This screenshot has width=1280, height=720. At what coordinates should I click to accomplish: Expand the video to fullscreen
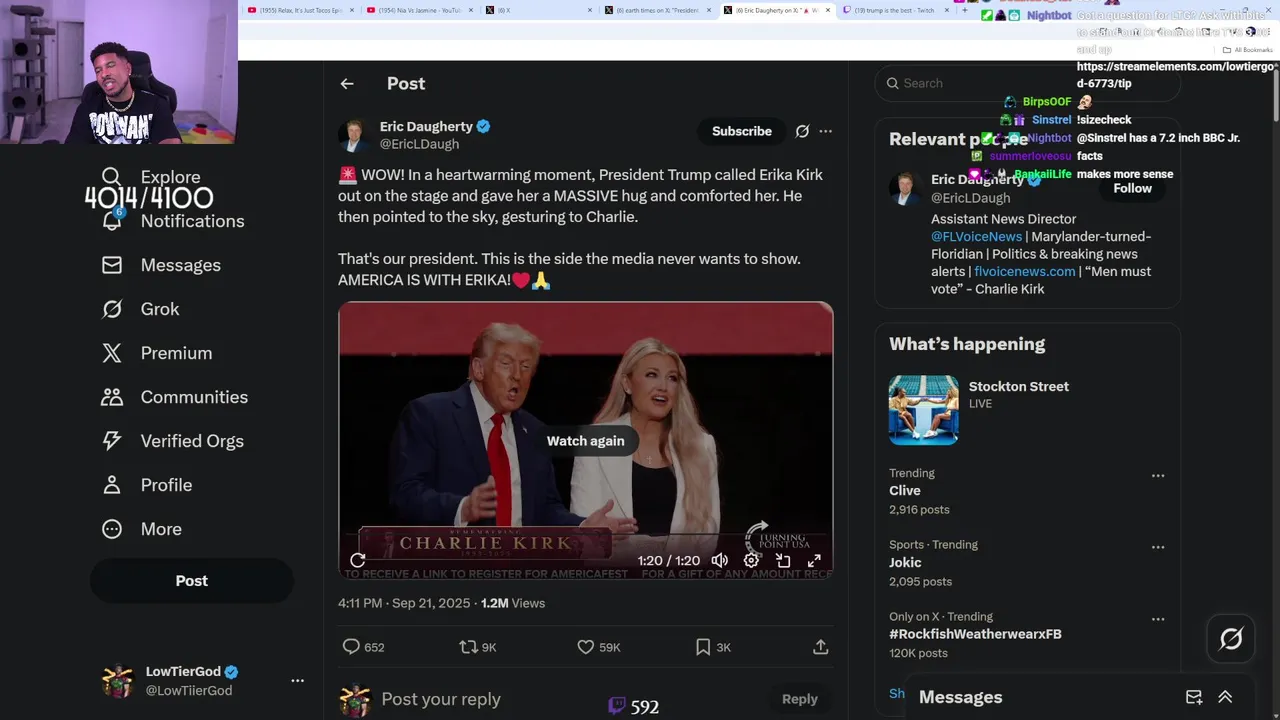[x=814, y=561]
